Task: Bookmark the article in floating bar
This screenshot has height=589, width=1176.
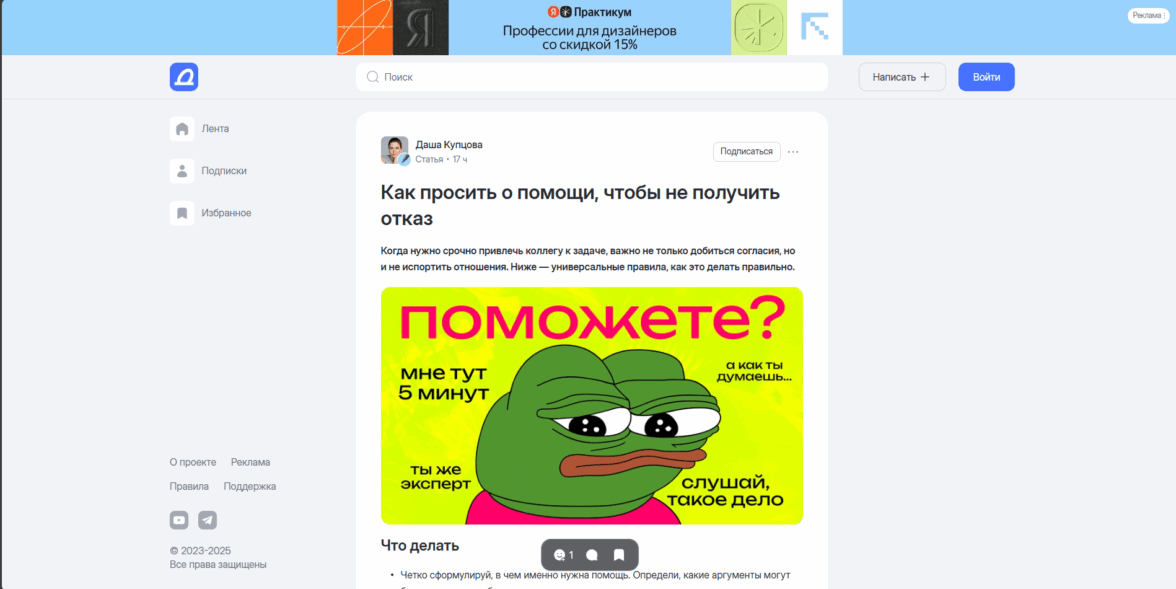Action: tap(620, 555)
